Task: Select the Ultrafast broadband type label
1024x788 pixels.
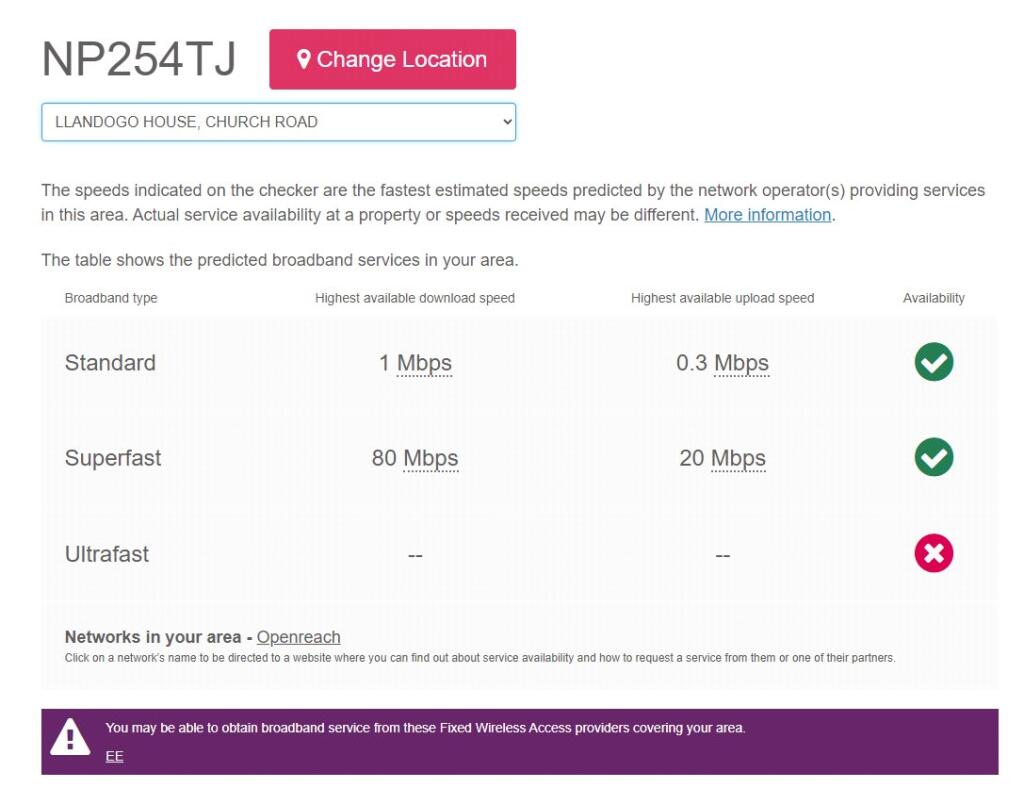Action: click(107, 554)
